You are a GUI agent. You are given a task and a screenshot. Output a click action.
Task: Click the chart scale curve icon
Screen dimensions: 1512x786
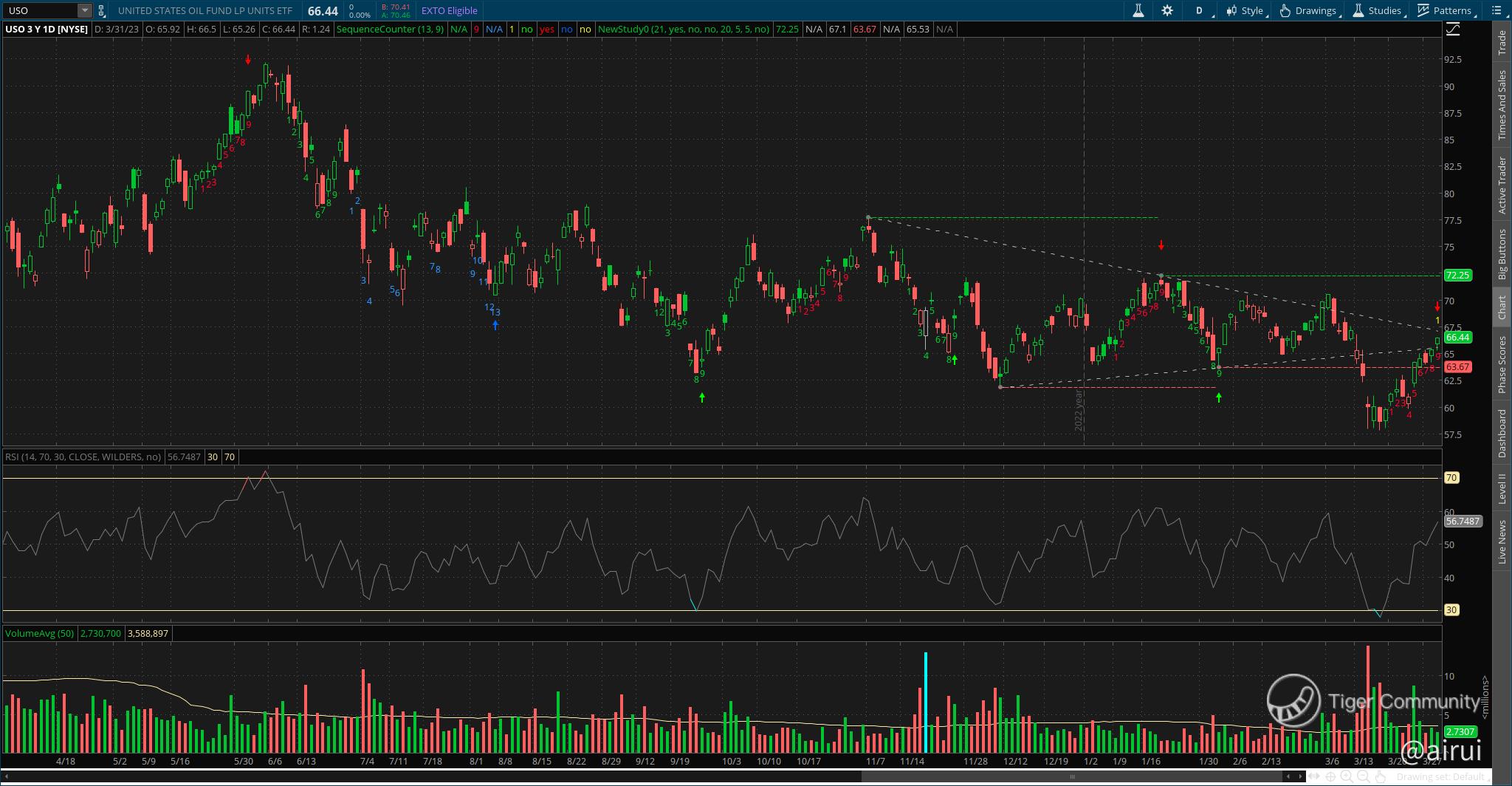[1453, 30]
